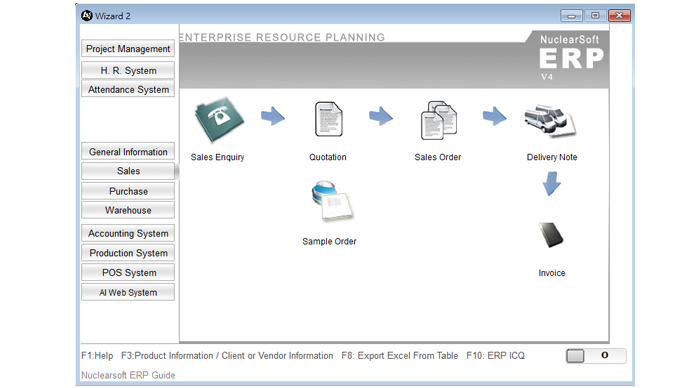Open the H. R. System module
Screen dimensions: 700x388
click(128, 71)
